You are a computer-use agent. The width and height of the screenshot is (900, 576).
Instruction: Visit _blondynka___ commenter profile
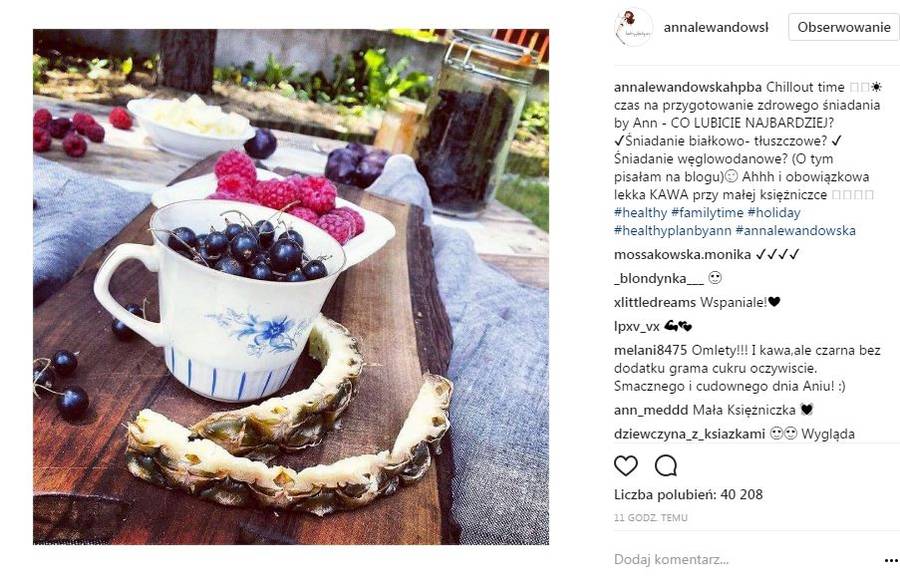[659, 279]
